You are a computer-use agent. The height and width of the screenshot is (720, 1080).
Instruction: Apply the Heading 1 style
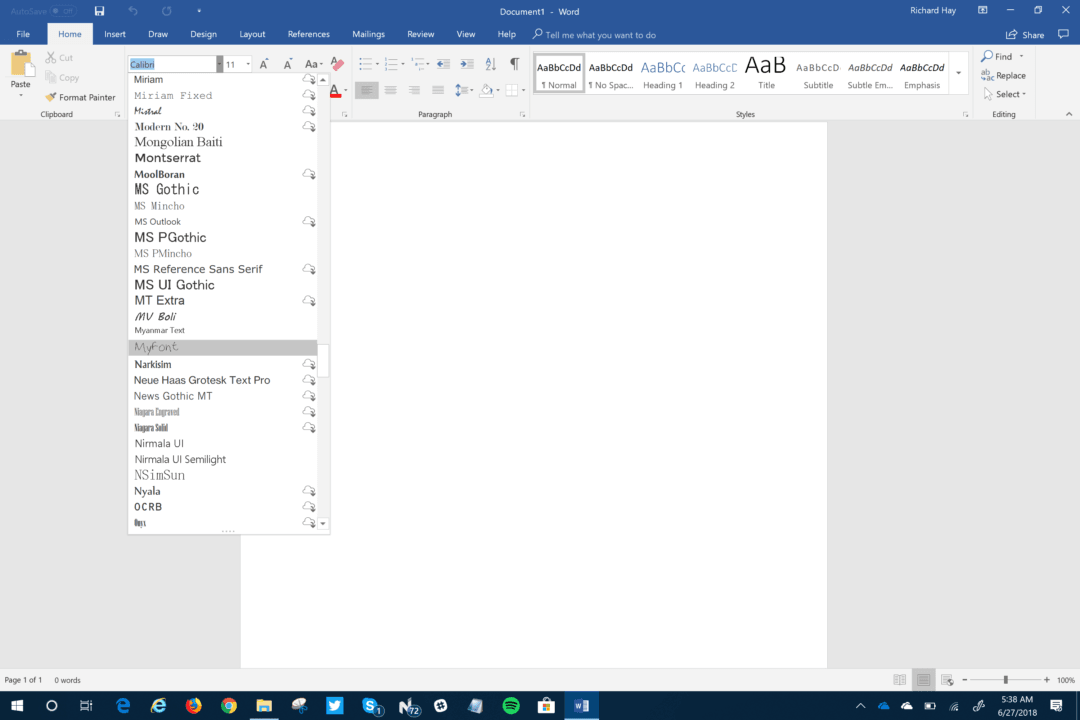662,73
